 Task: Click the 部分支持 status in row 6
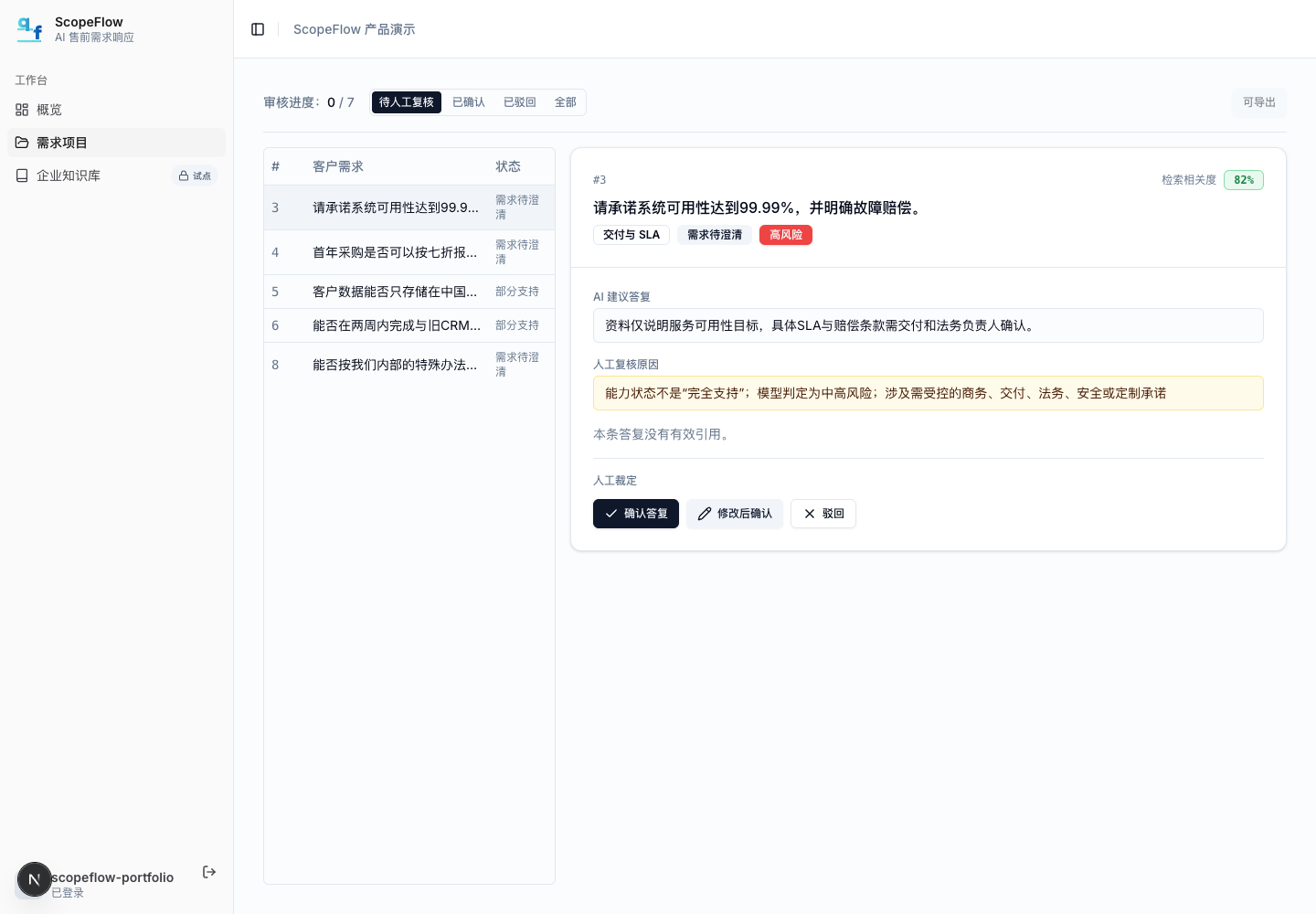click(517, 325)
